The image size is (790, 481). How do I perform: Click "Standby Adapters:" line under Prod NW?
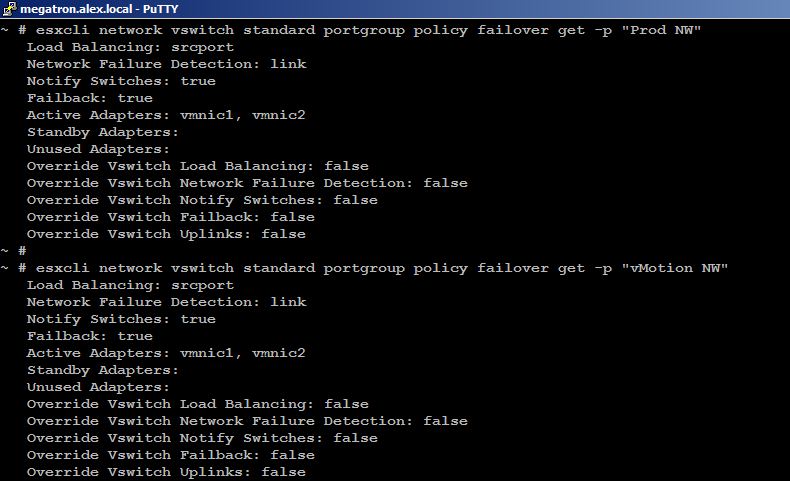click(x=103, y=132)
